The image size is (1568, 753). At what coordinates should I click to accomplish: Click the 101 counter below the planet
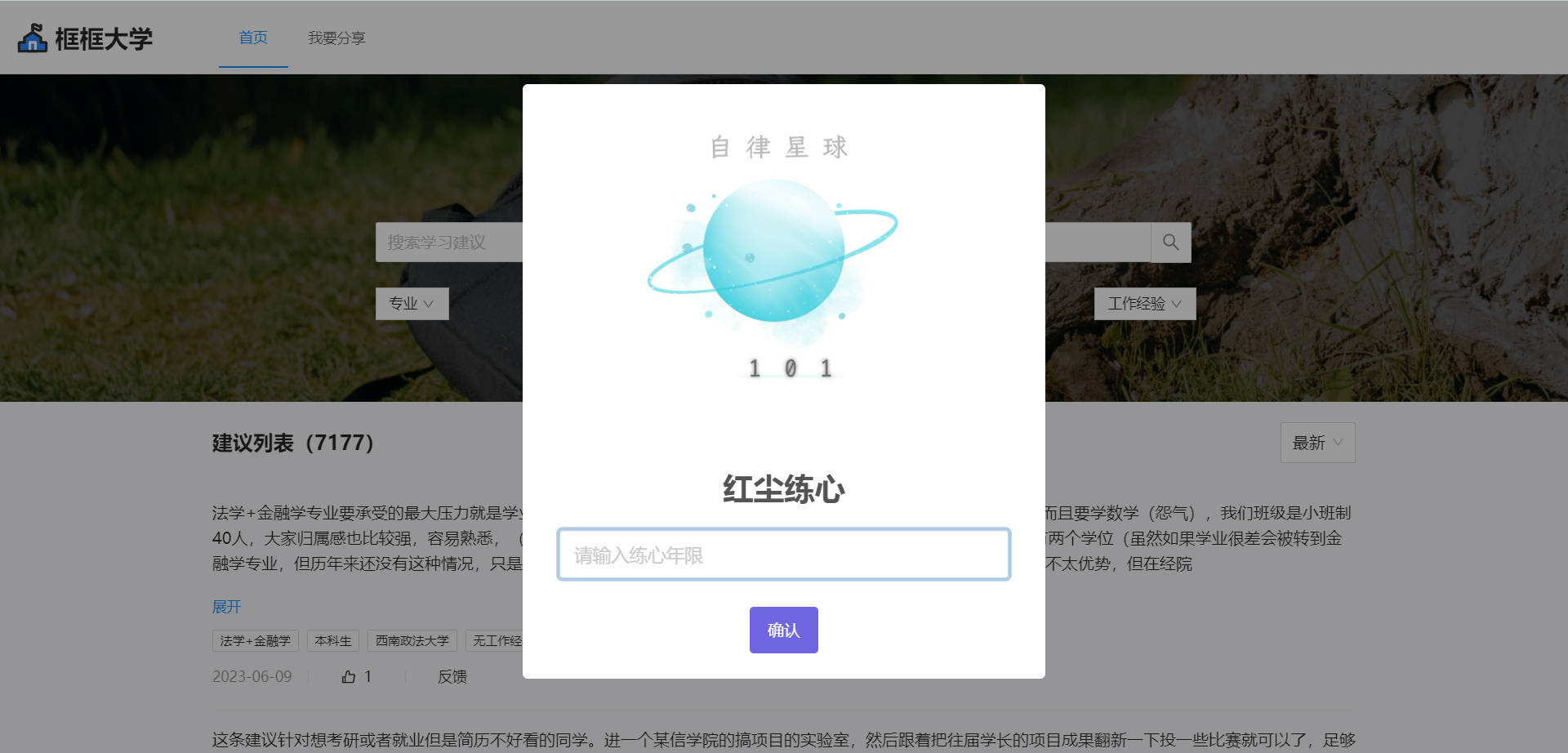point(790,369)
